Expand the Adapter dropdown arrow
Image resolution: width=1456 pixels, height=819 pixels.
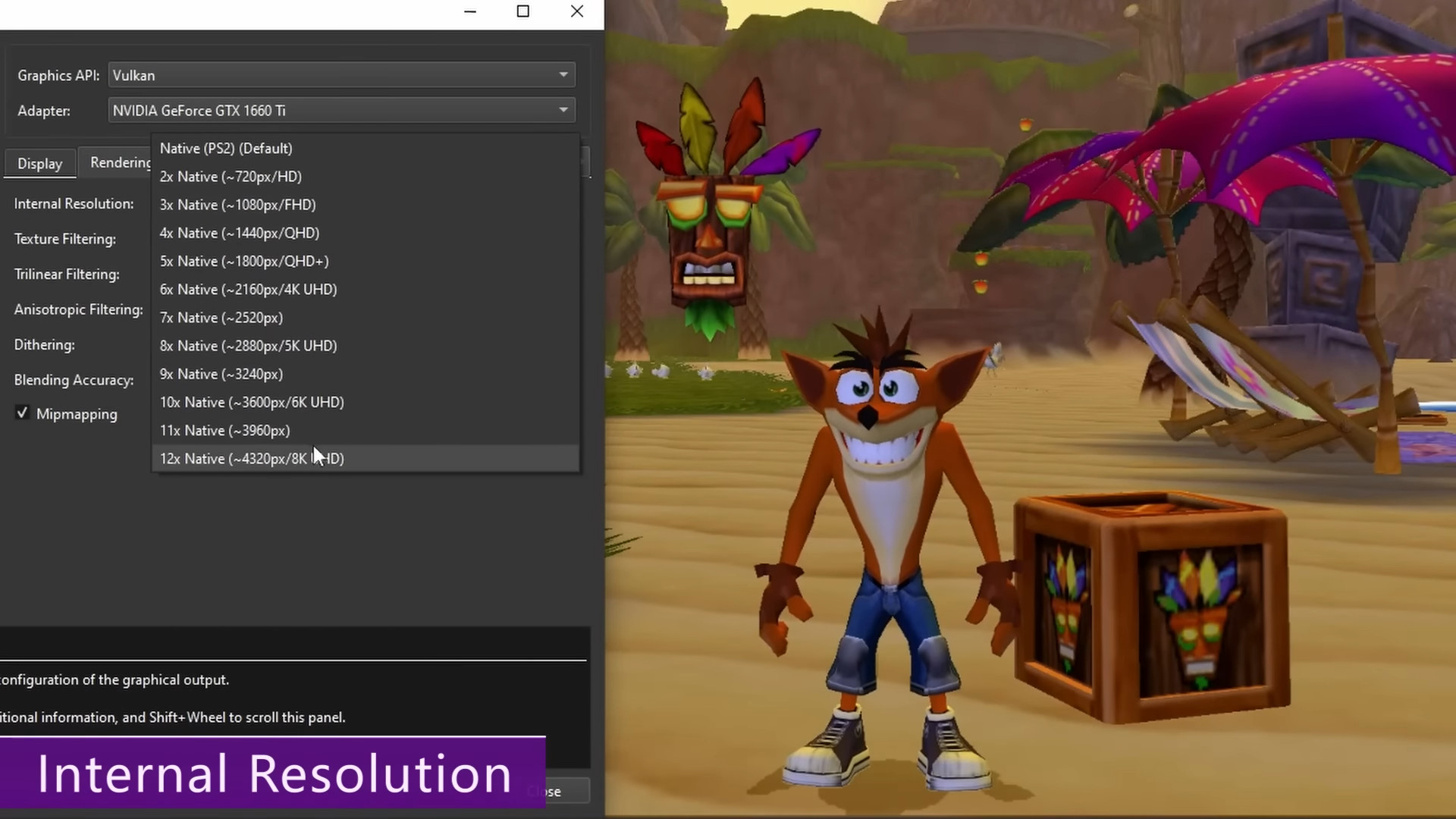pos(563,111)
